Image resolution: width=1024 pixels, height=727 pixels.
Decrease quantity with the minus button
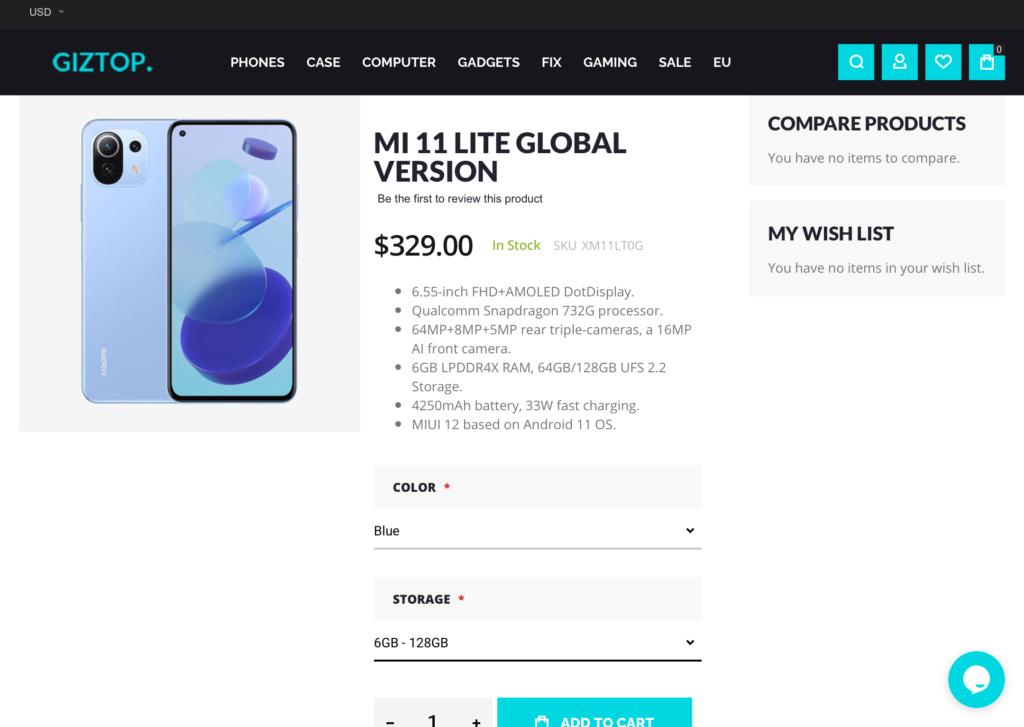coord(390,720)
